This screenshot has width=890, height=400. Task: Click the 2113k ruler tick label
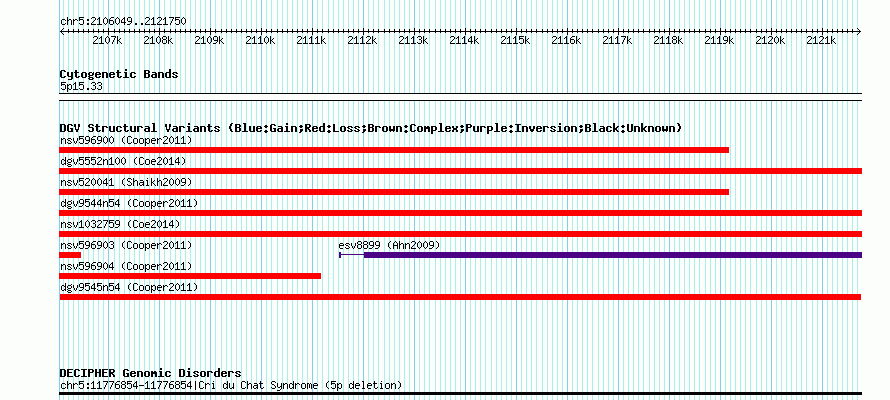(x=413, y=40)
